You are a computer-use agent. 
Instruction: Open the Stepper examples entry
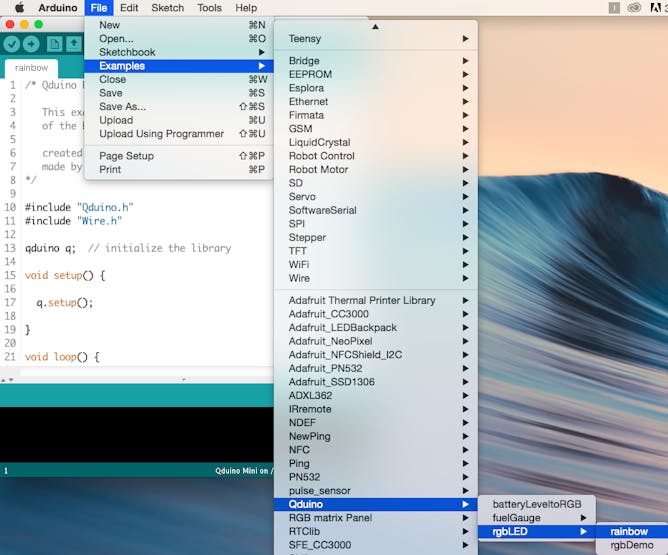pos(376,238)
